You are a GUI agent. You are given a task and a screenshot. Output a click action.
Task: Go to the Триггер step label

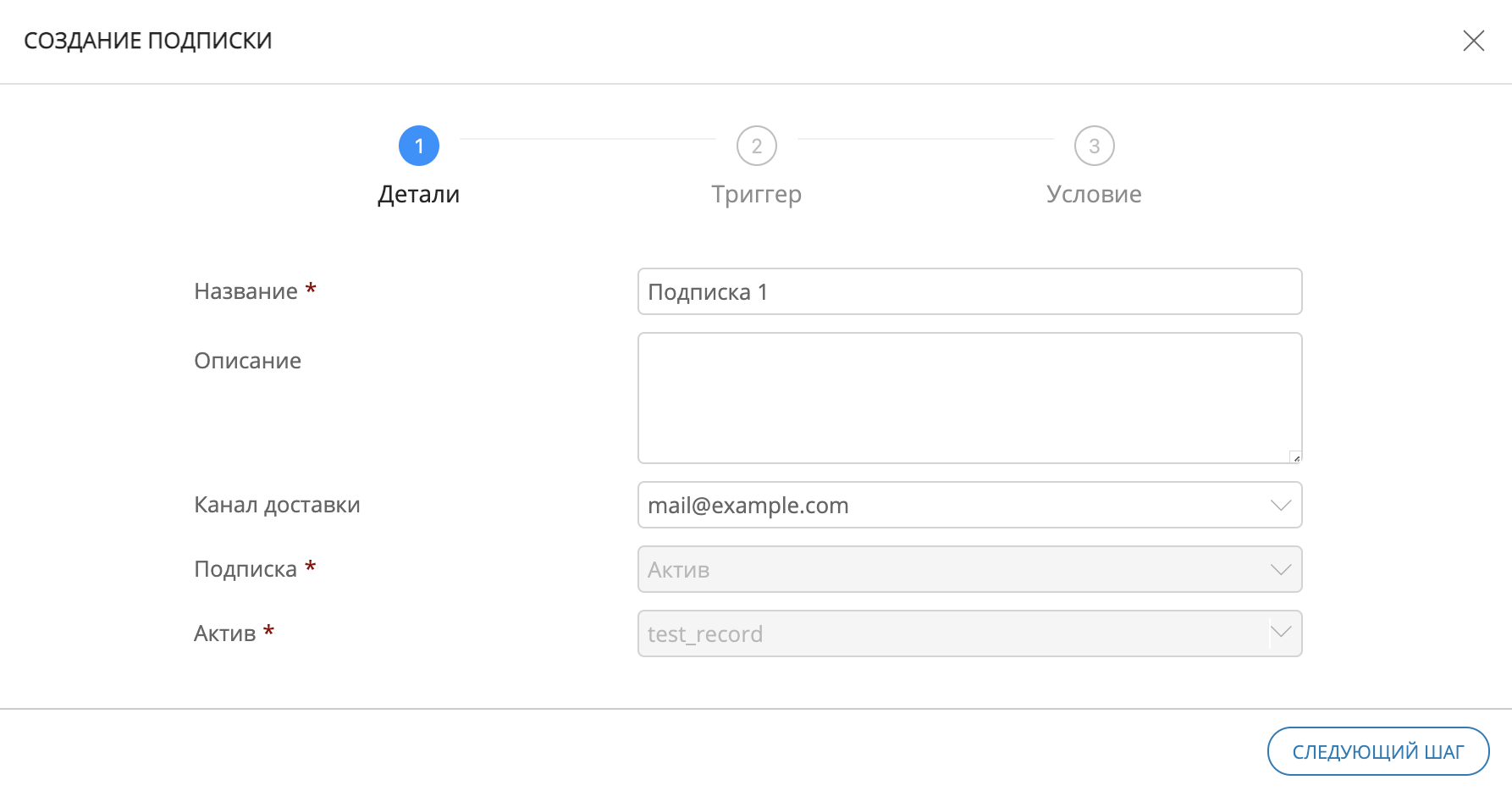coord(756,194)
